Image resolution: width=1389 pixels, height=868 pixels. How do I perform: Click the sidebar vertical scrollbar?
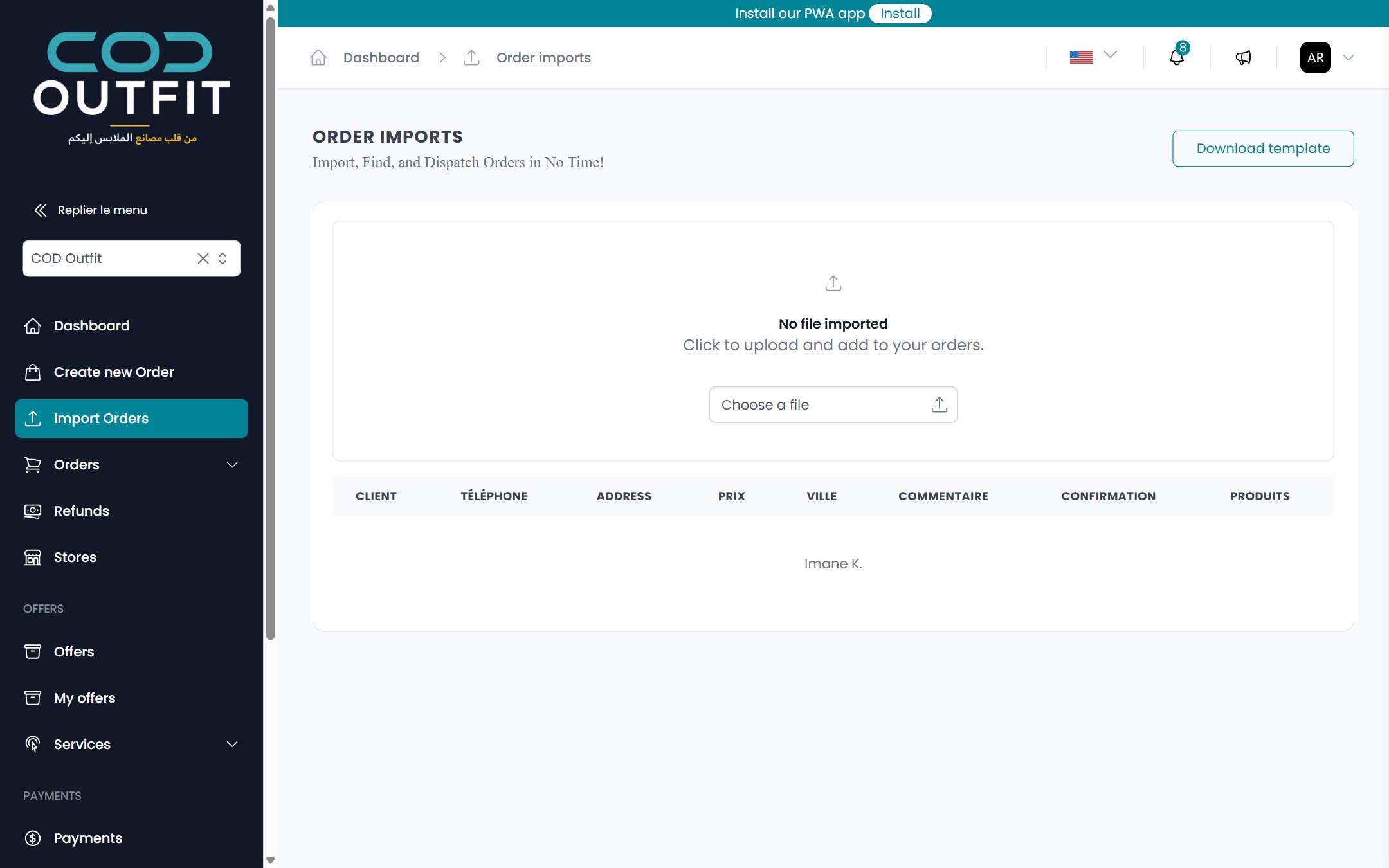pyautogui.click(x=270, y=328)
